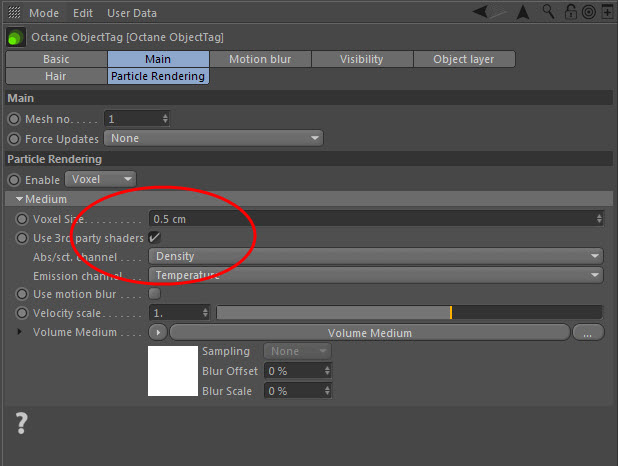Viewport: 618px width, 466px height.
Task: Open the User Data menu
Action: [x=132, y=13]
